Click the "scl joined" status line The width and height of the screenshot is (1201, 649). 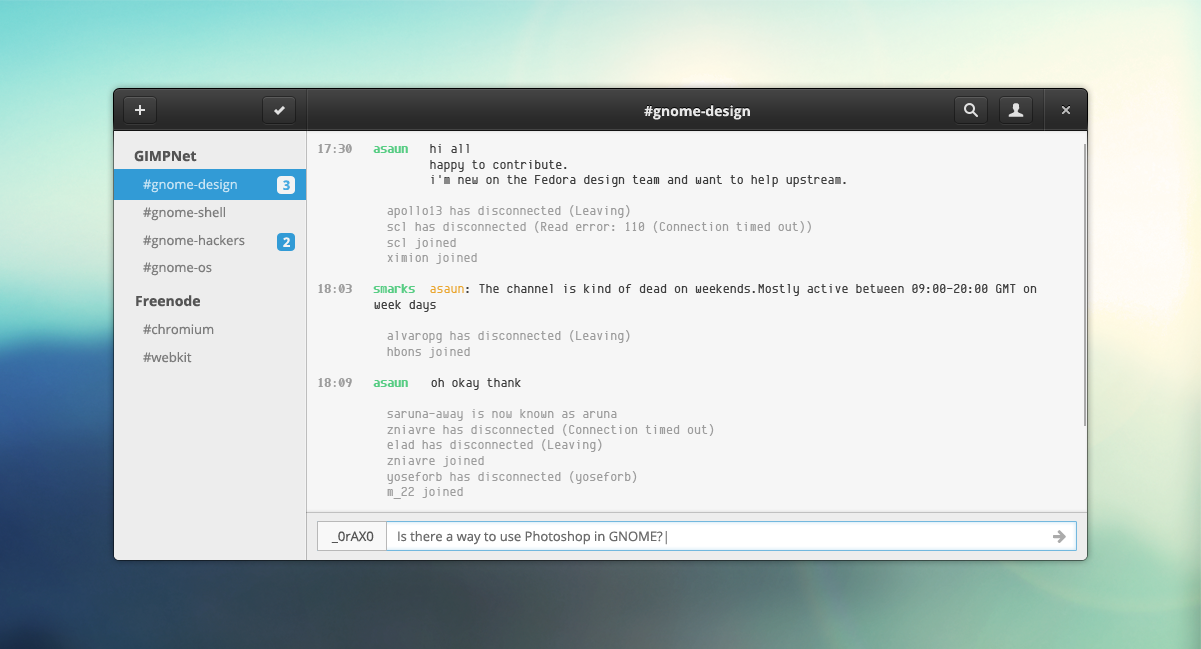[422, 243]
